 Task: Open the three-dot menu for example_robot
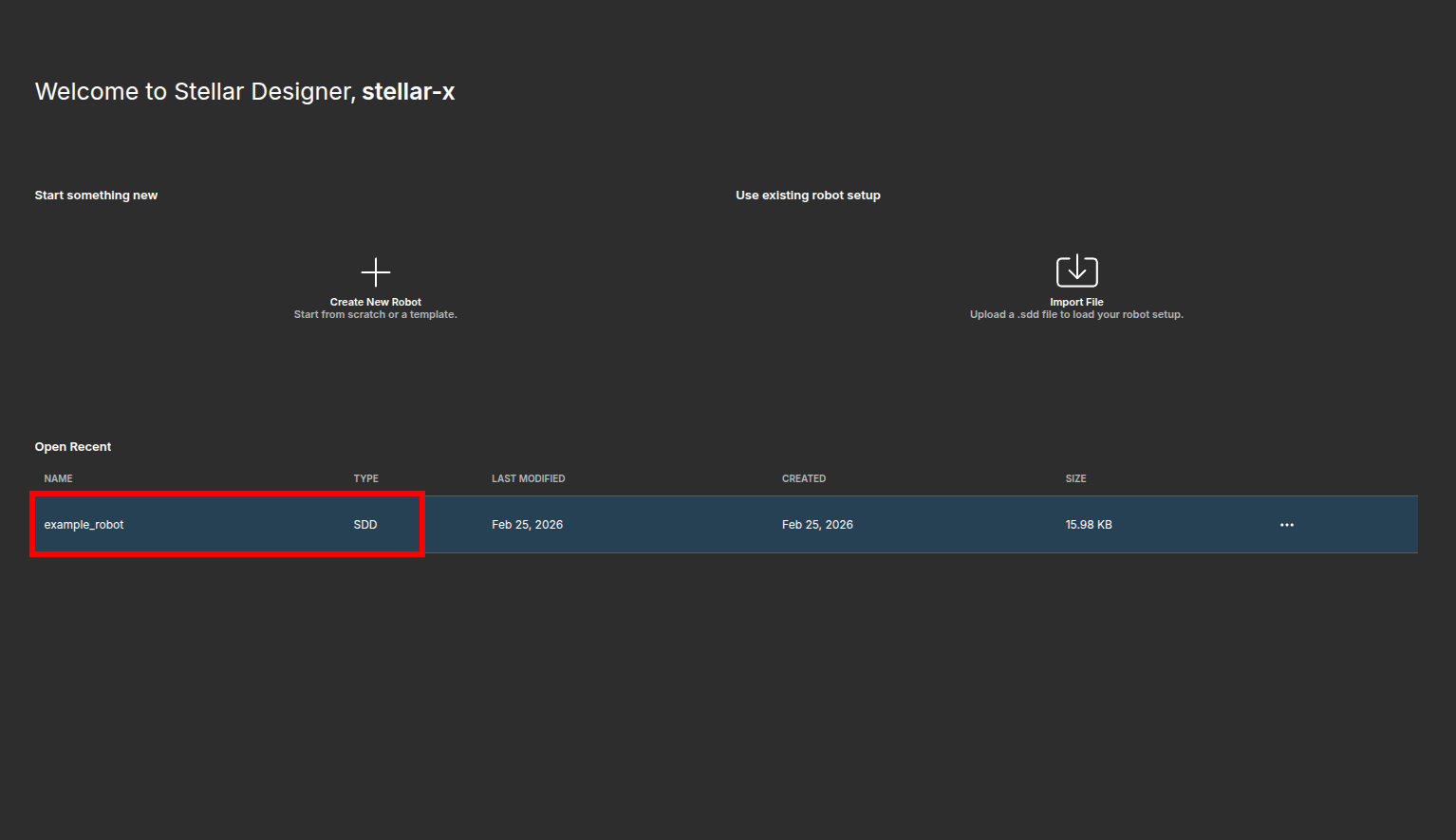(1286, 525)
